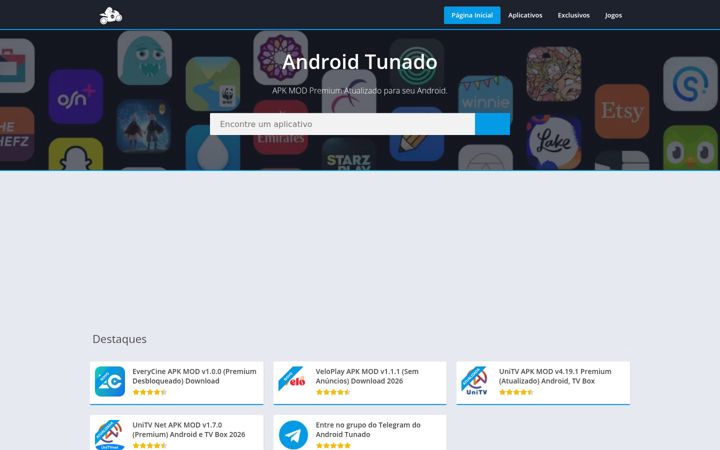Screen dimensions: 720x450
Task: Click the 'Destaques' section heading
Action: [119, 339]
